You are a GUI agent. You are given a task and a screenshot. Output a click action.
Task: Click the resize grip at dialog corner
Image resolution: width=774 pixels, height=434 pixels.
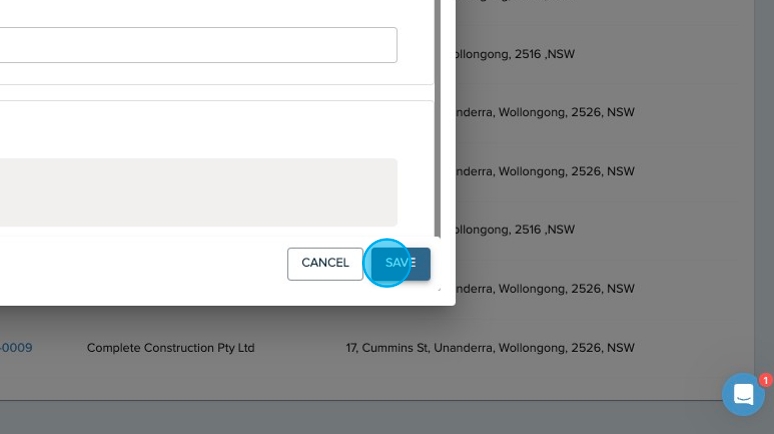(437, 288)
